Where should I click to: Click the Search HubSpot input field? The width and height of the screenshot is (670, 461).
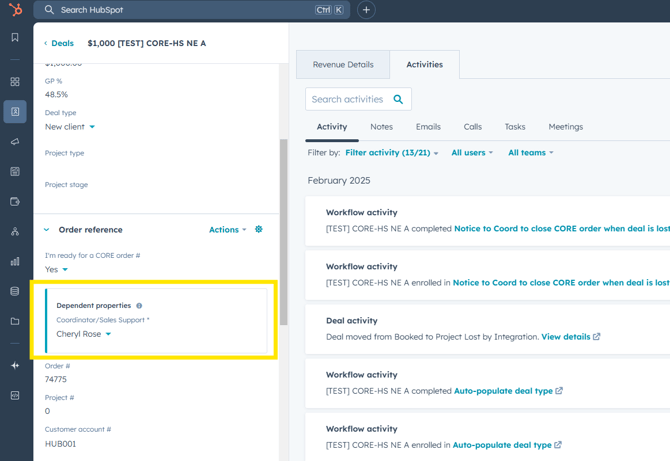coord(190,10)
